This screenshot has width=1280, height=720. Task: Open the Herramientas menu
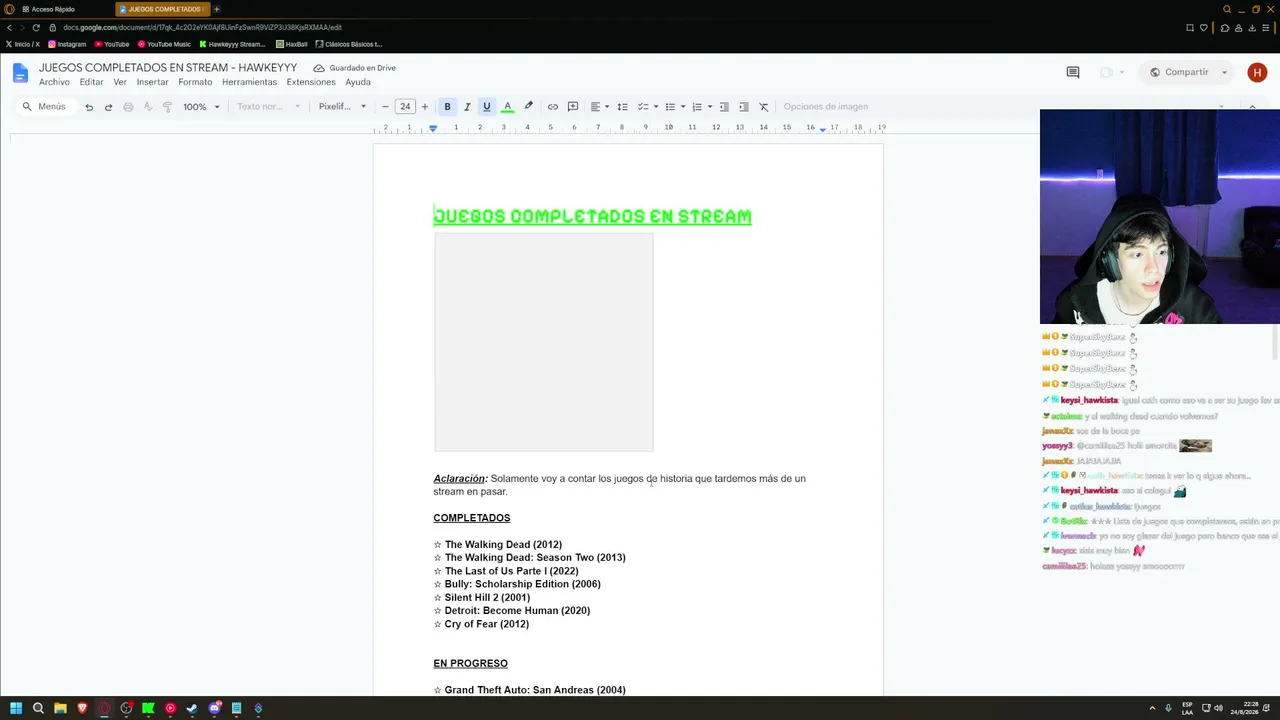(249, 82)
